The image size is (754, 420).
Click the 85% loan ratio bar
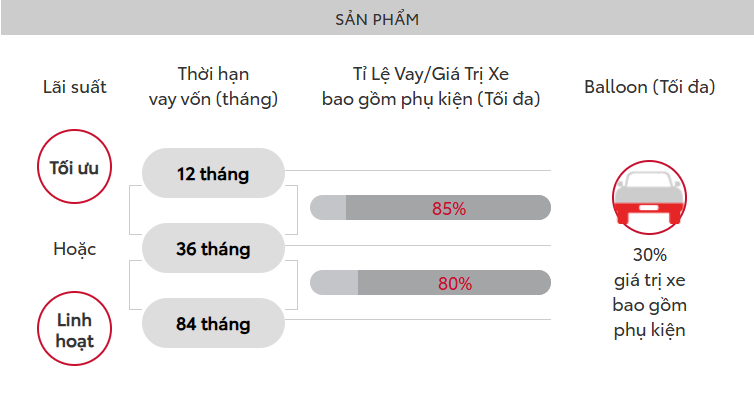(x=430, y=208)
